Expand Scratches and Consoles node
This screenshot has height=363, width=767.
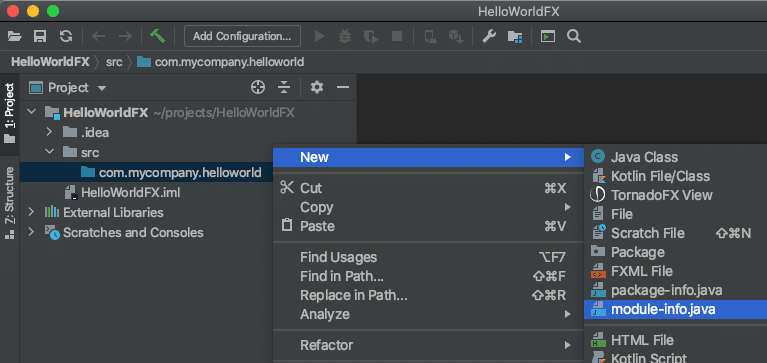[x=31, y=232]
